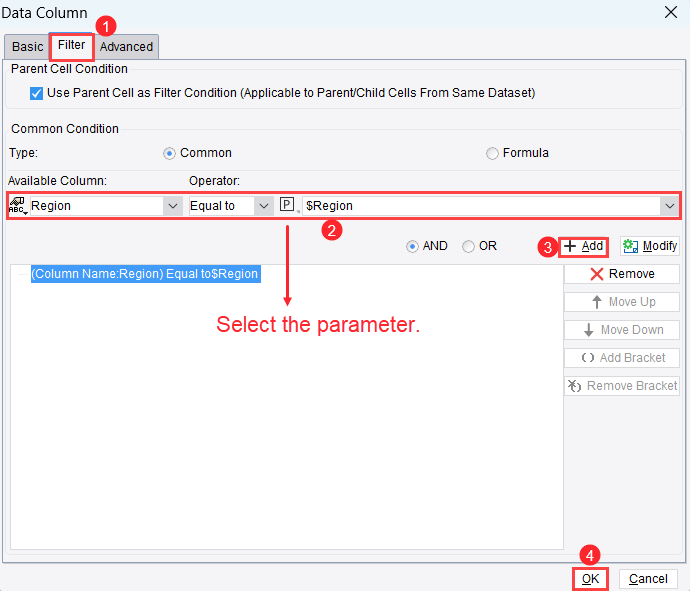690x591 pixels.
Task: Select the Region Equal to $Region condition
Action: pyautogui.click(x=145, y=274)
